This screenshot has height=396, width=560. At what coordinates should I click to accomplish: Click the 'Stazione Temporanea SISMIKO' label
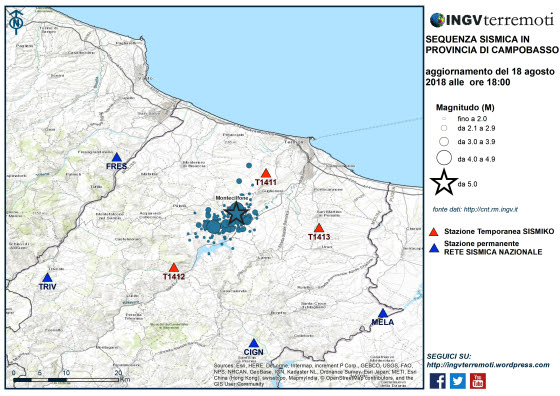[499, 231]
